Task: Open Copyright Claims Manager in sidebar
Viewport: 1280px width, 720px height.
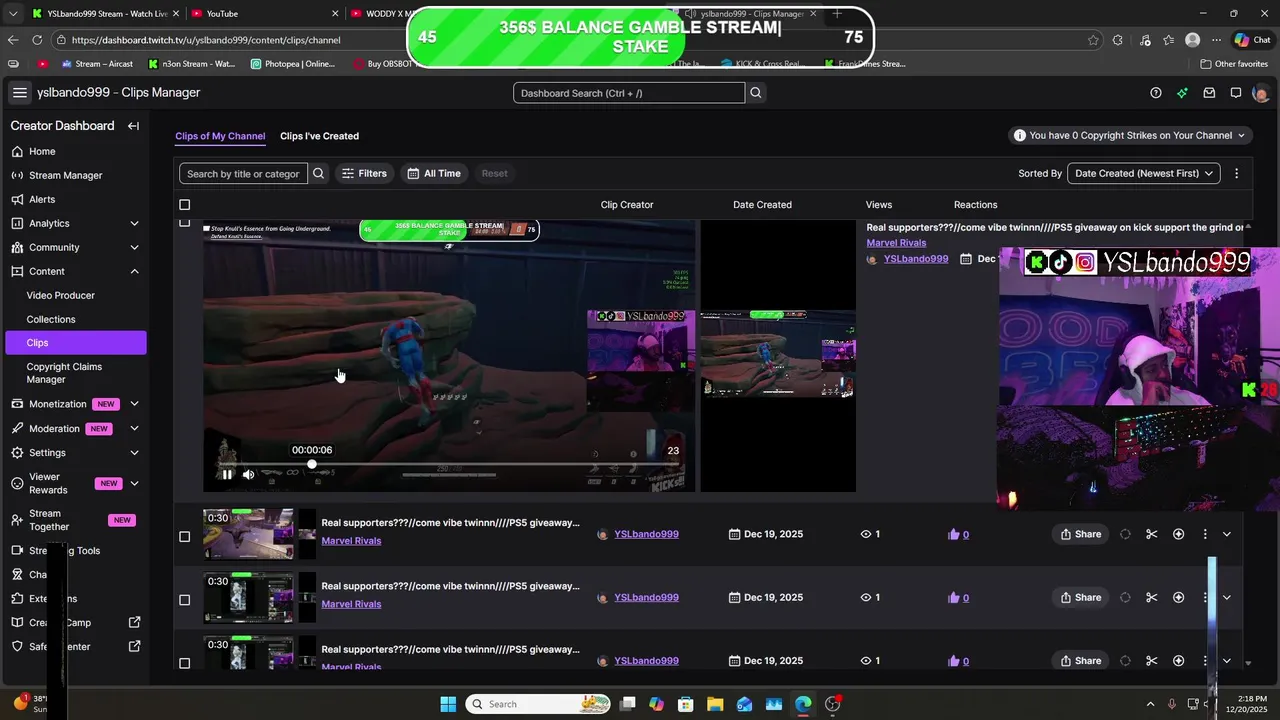Action: [64, 373]
